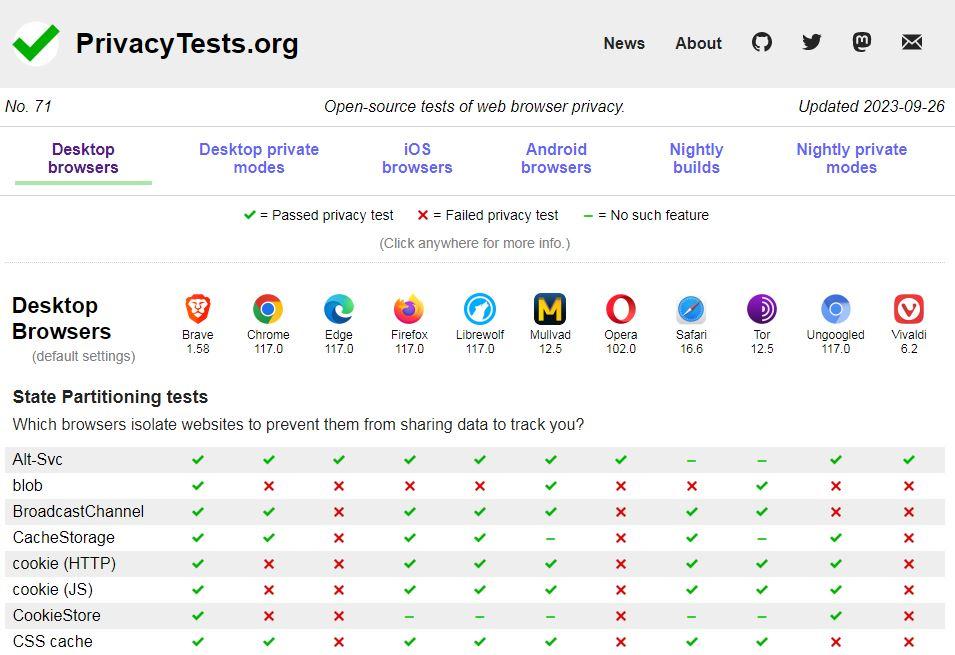This screenshot has height=655, width=955.
Task: Switch to Nightly private modes tab
Action: coord(851,158)
